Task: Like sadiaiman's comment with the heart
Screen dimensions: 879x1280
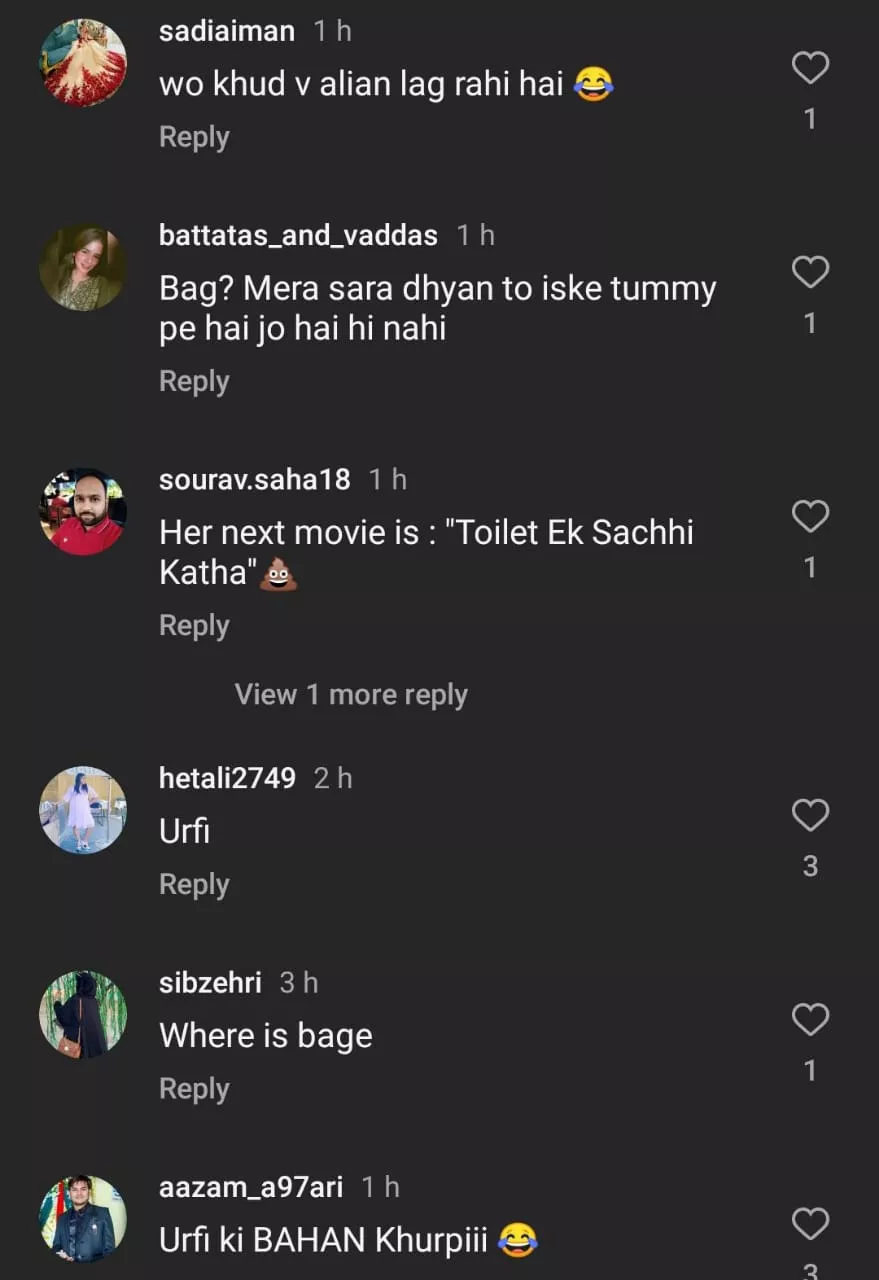Action: point(810,68)
